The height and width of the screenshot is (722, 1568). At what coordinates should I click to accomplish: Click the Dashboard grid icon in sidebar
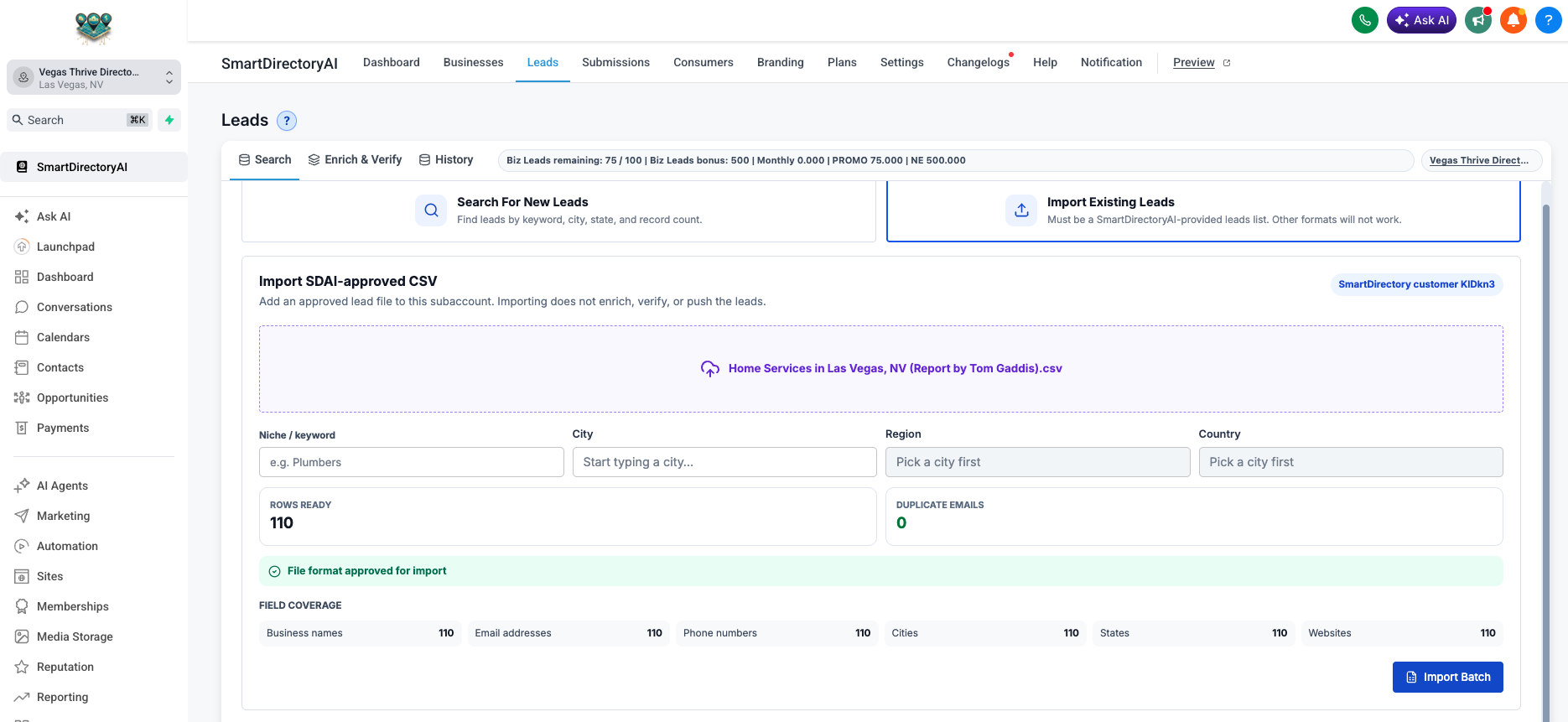[x=22, y=277]
